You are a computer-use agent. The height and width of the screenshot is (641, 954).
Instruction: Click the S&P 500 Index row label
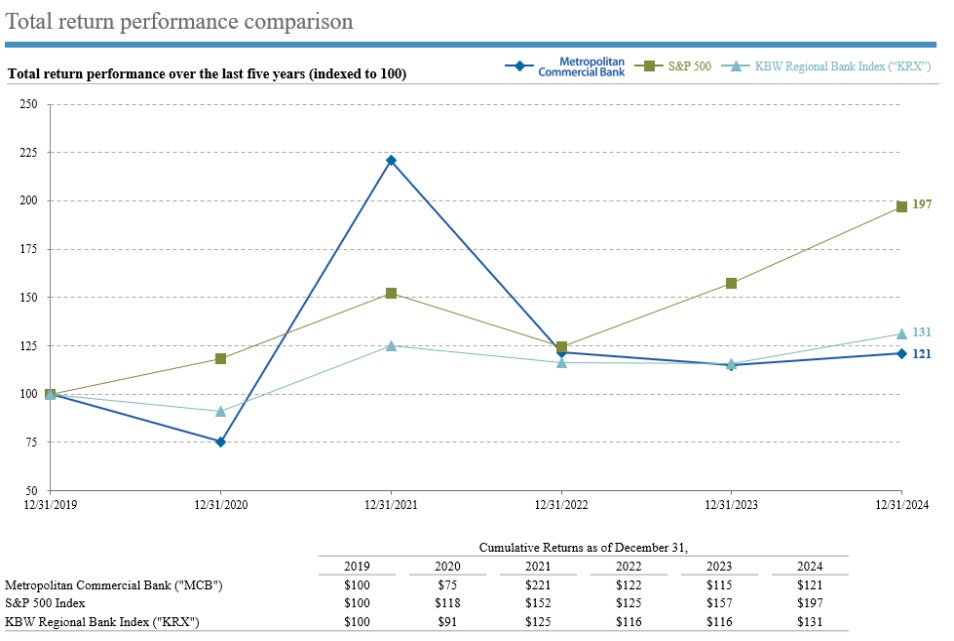pos(45,603)
